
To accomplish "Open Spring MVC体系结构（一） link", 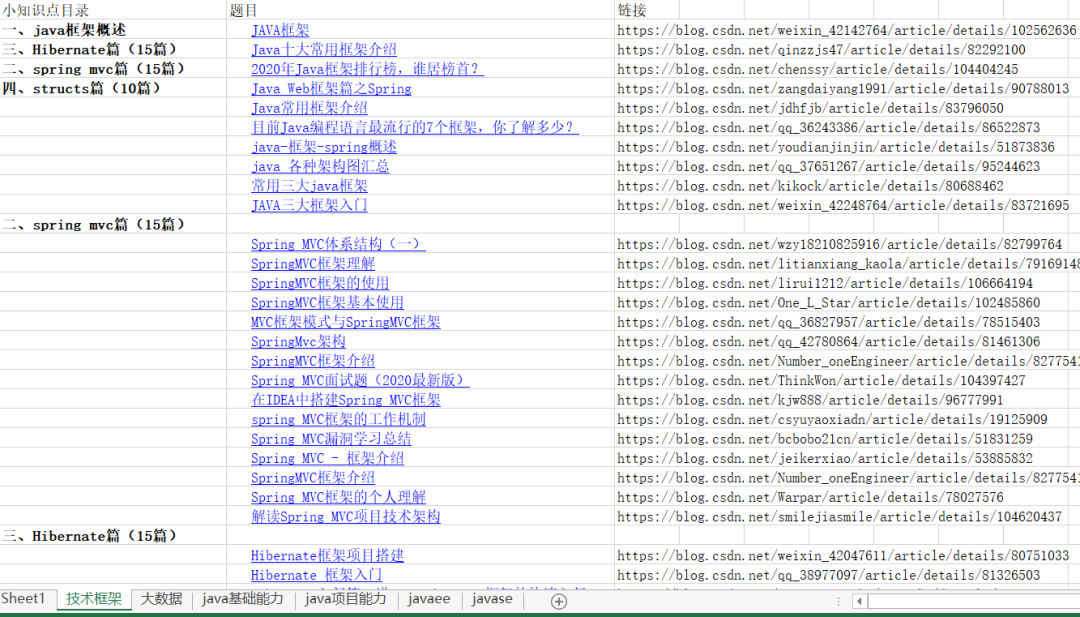I will (338, 244).
